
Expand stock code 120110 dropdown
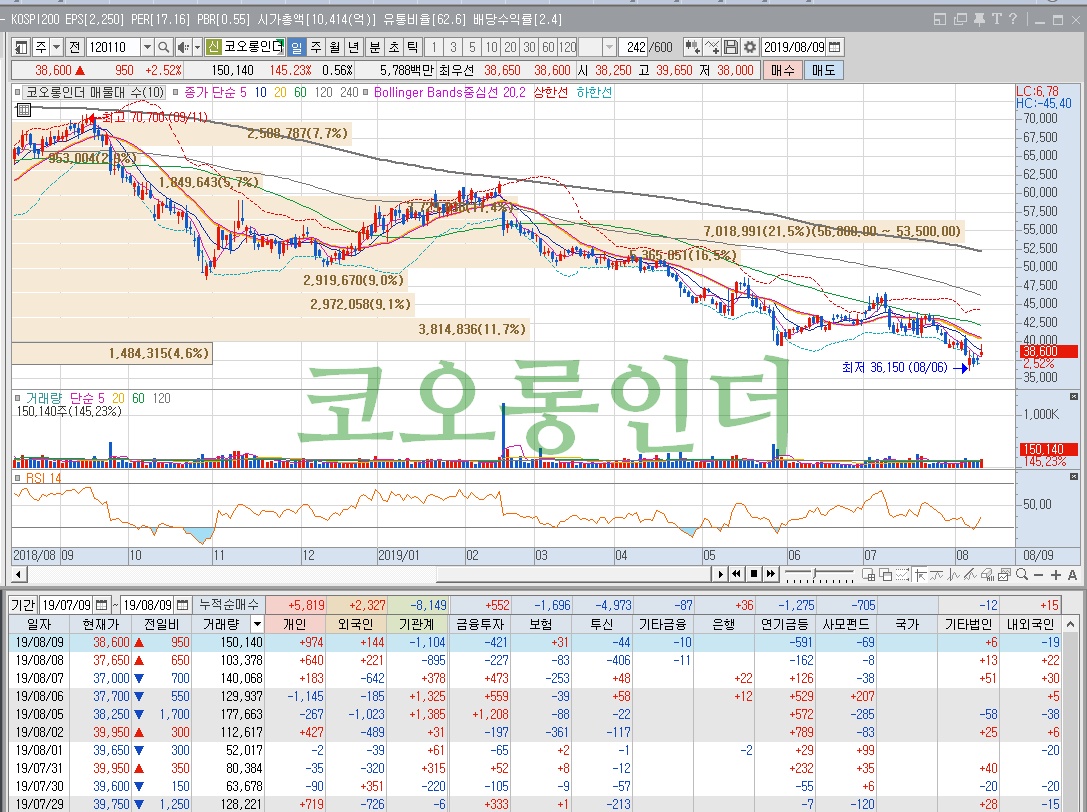tap(147, 47)
